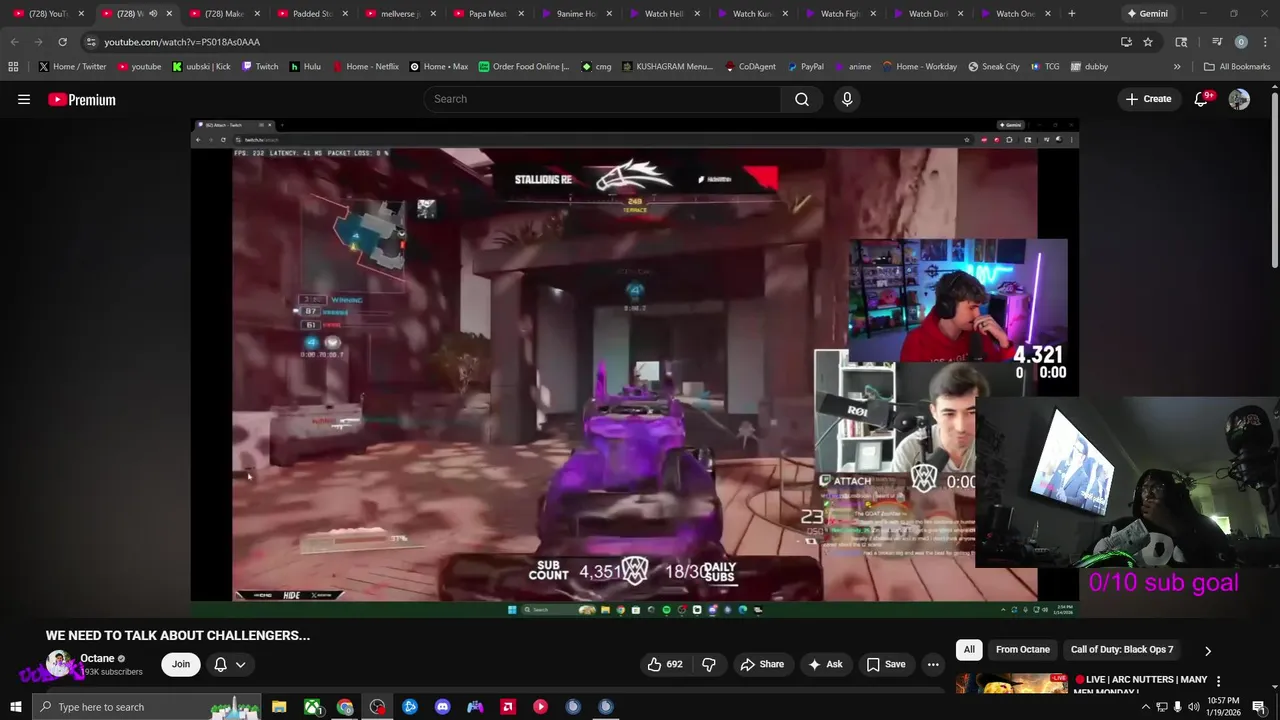Open the Windows Start menu

click(15, 707)
